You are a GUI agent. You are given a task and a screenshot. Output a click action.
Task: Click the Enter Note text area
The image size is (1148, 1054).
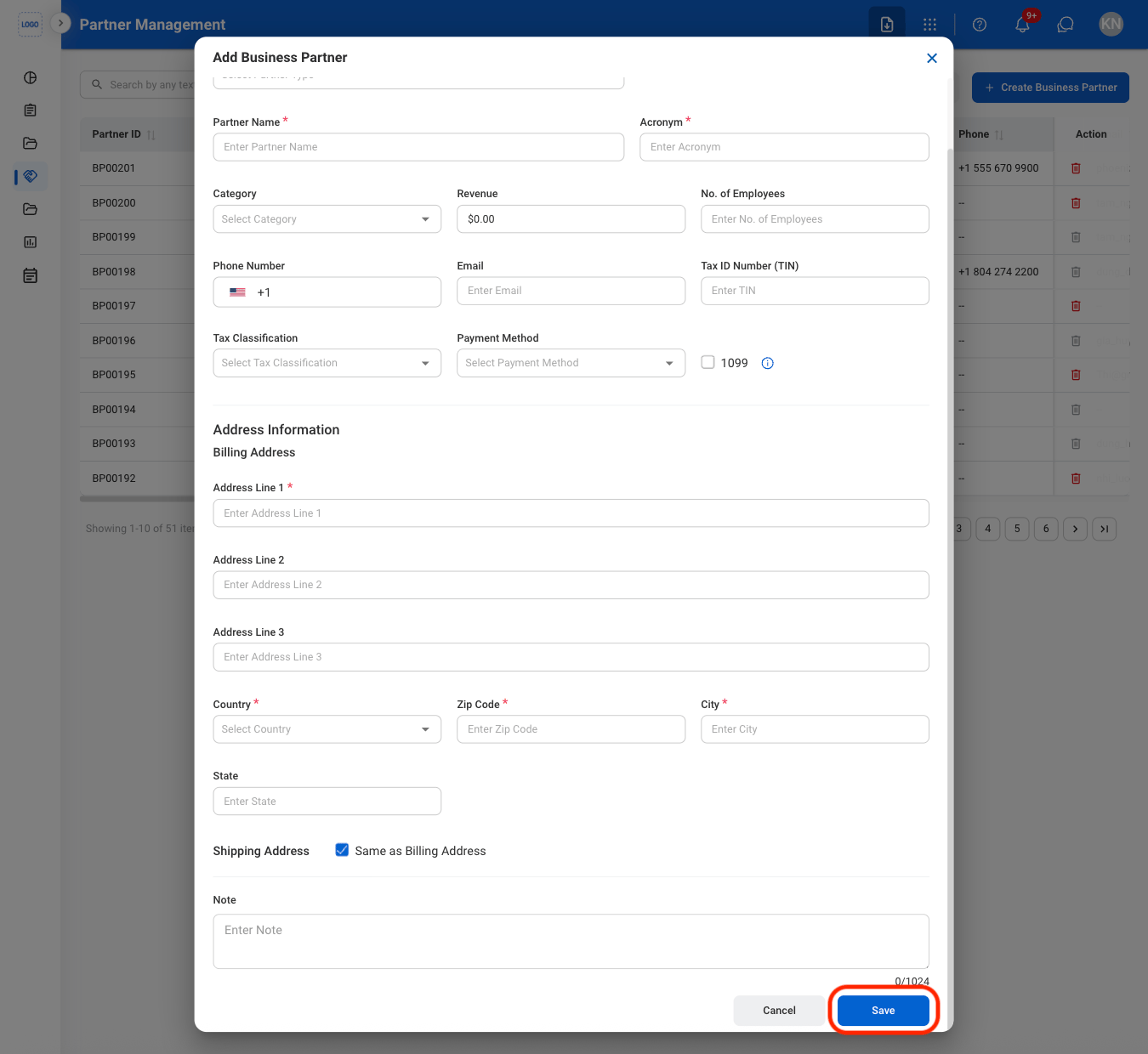[571, 942]
